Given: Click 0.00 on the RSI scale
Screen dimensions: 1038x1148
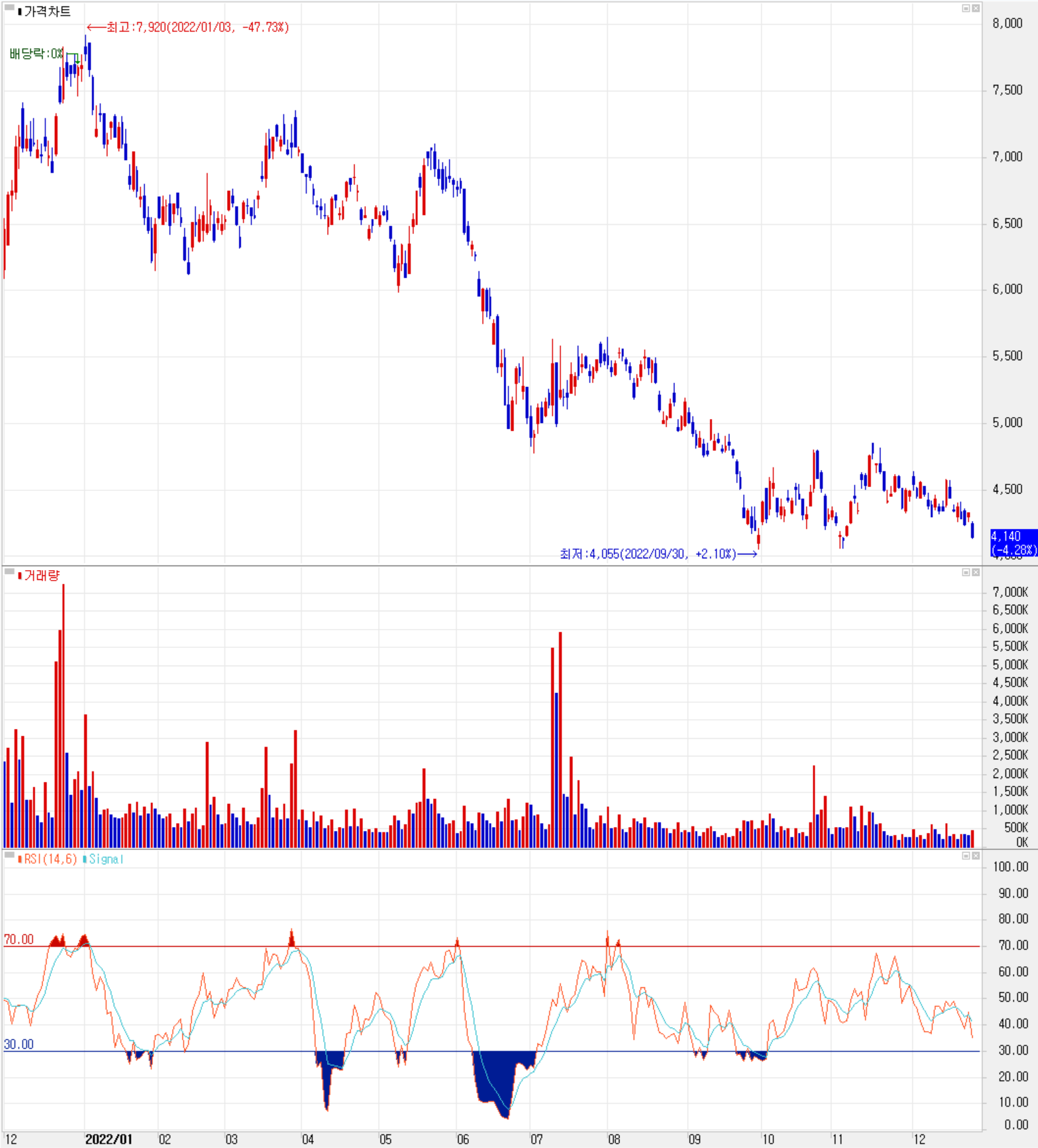Looking at the screenshot, I should tap(1016, 1124).
